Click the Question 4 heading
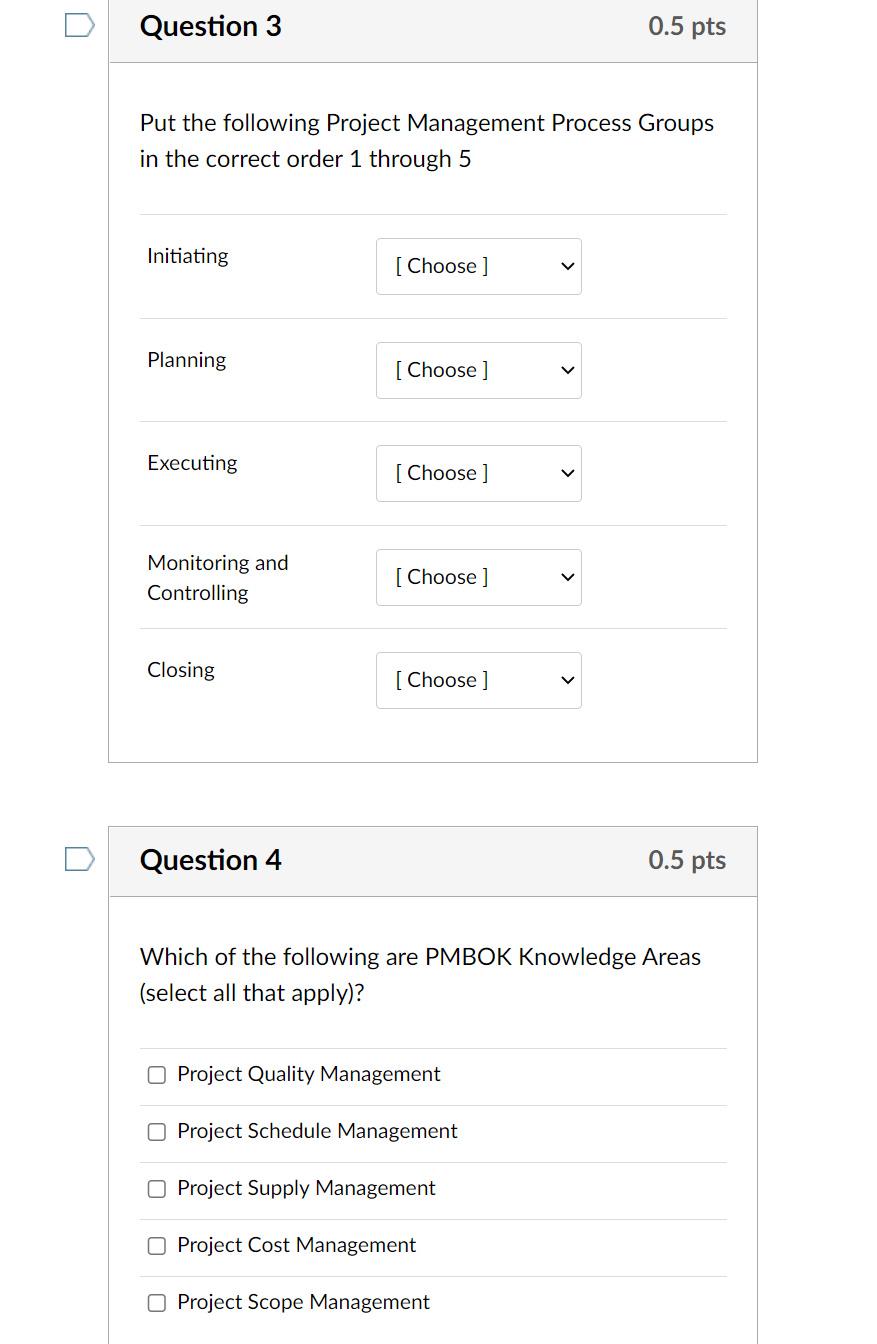The height and width of the screenshot is (1344, 877). 211,860
